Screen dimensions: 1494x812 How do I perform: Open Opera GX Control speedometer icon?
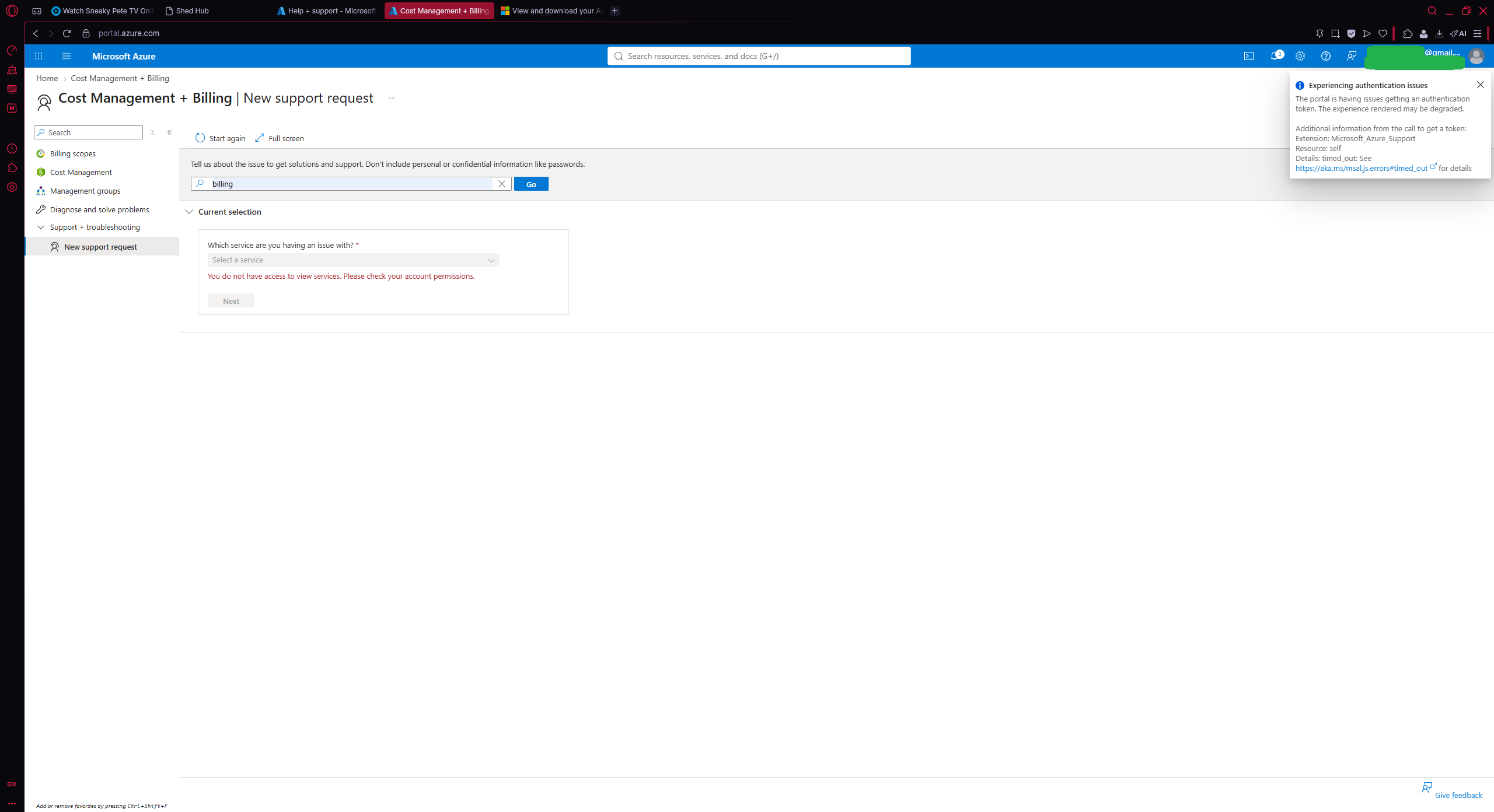(x=12, y=51)
